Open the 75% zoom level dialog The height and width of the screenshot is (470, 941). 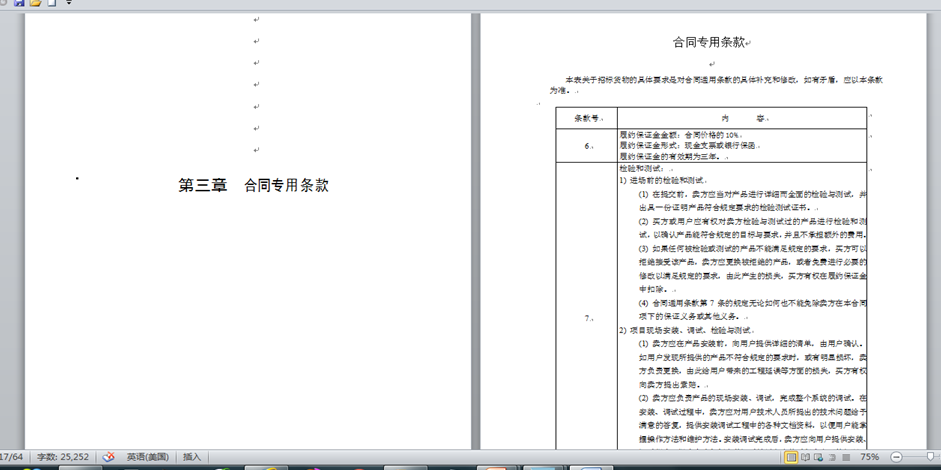(x=870, y=457)
